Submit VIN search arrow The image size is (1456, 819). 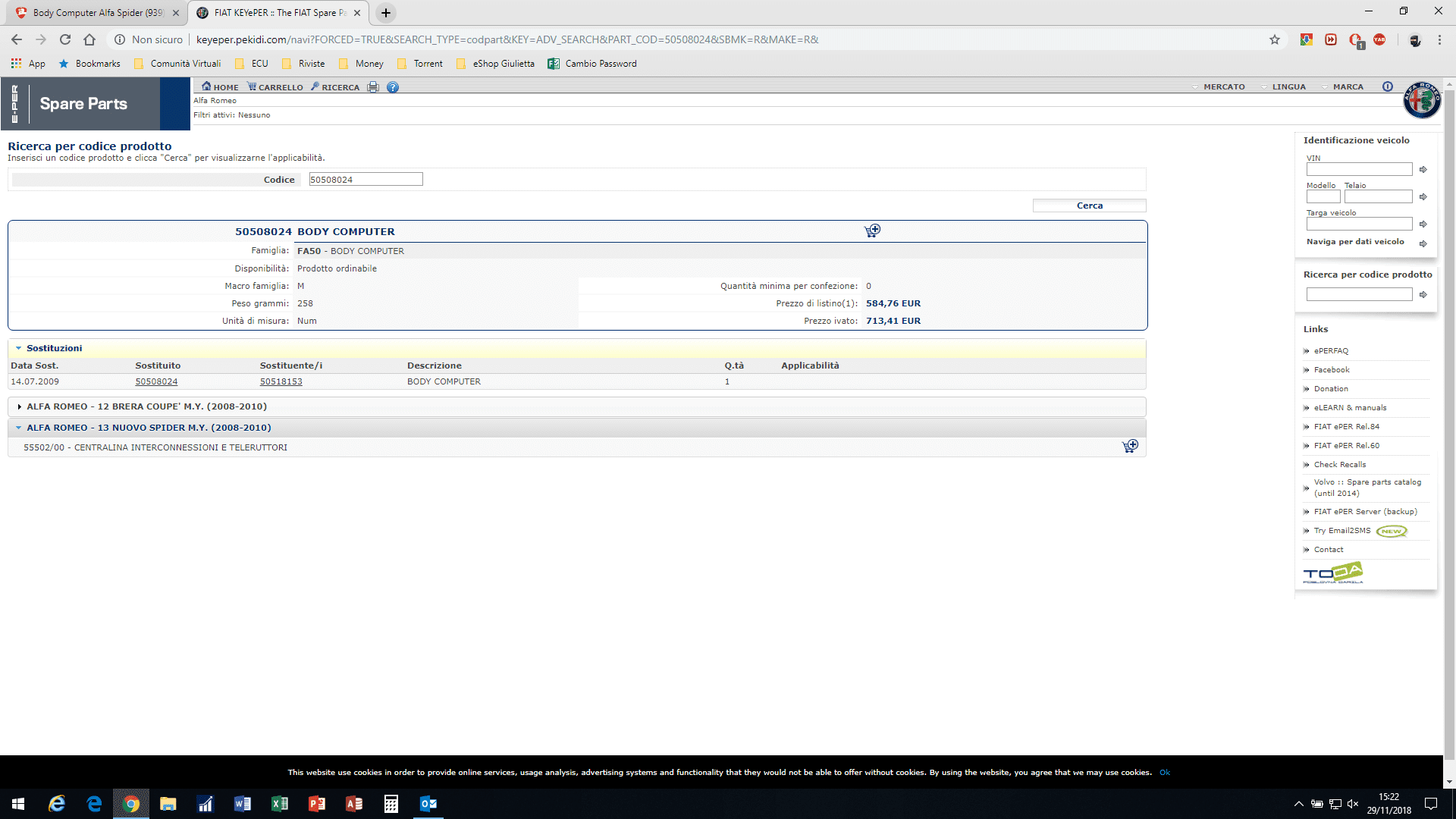tap(1423, 170)
